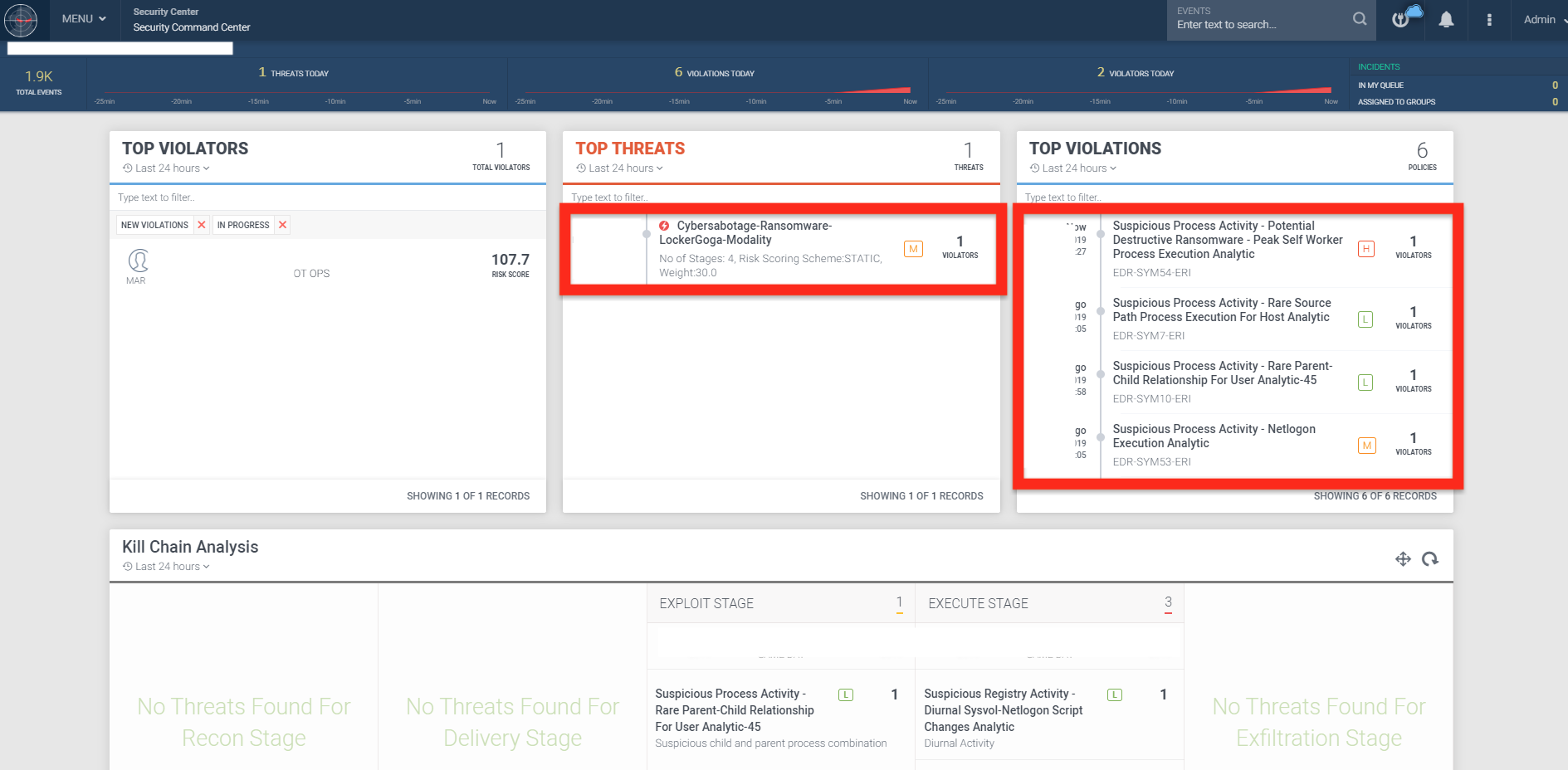Click the MAR violator avatar icon

pyautogui.click(x=138, y=261)
